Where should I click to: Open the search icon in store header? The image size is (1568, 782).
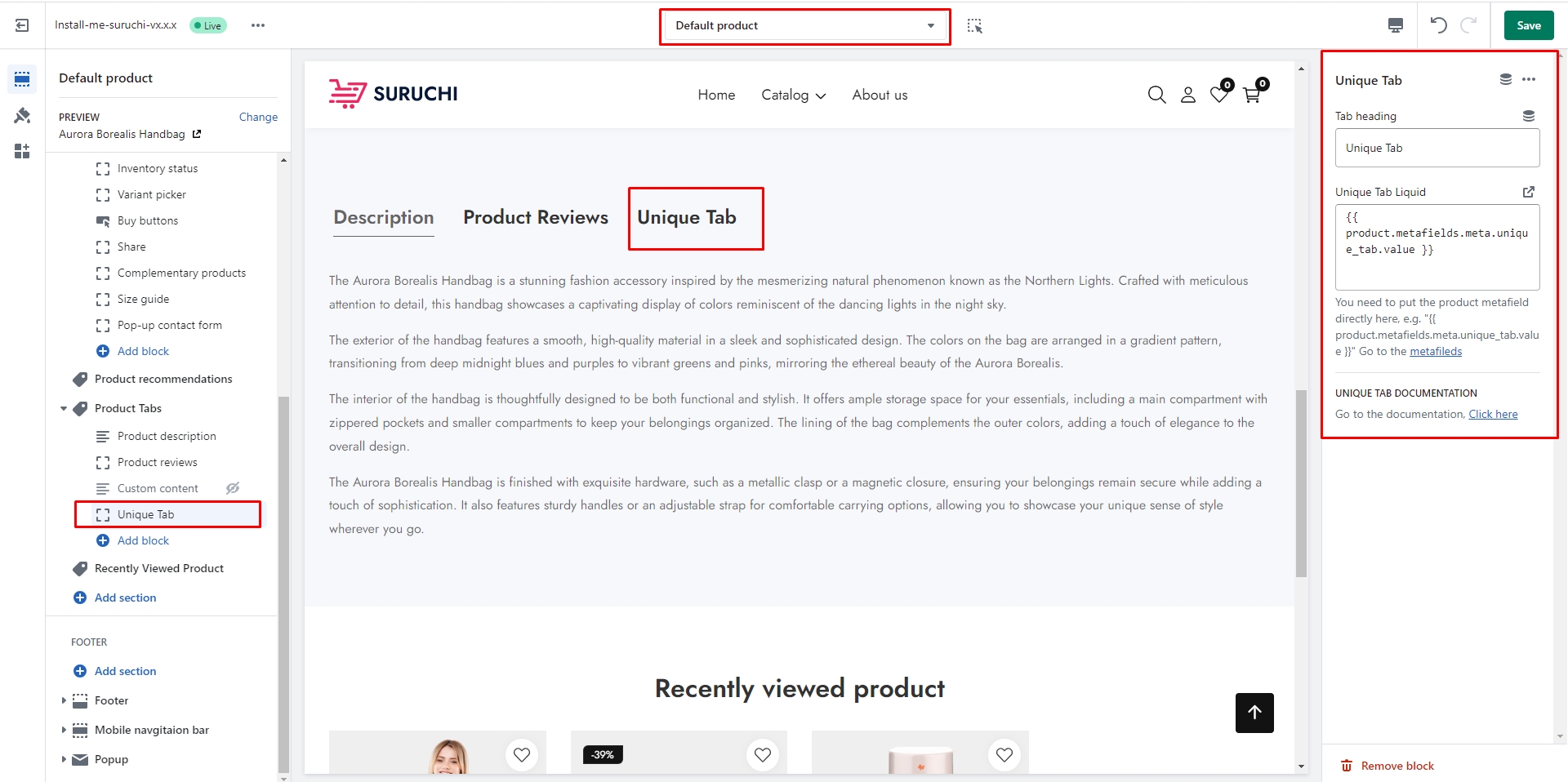click(x=1156, y=95)
